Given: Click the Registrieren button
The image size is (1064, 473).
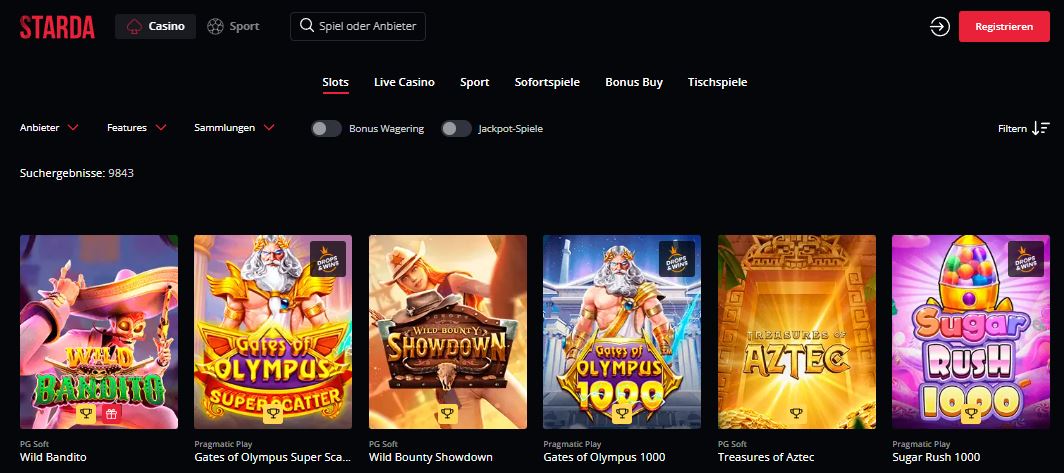Looking at the screenshot, I should click(1004, 26).
